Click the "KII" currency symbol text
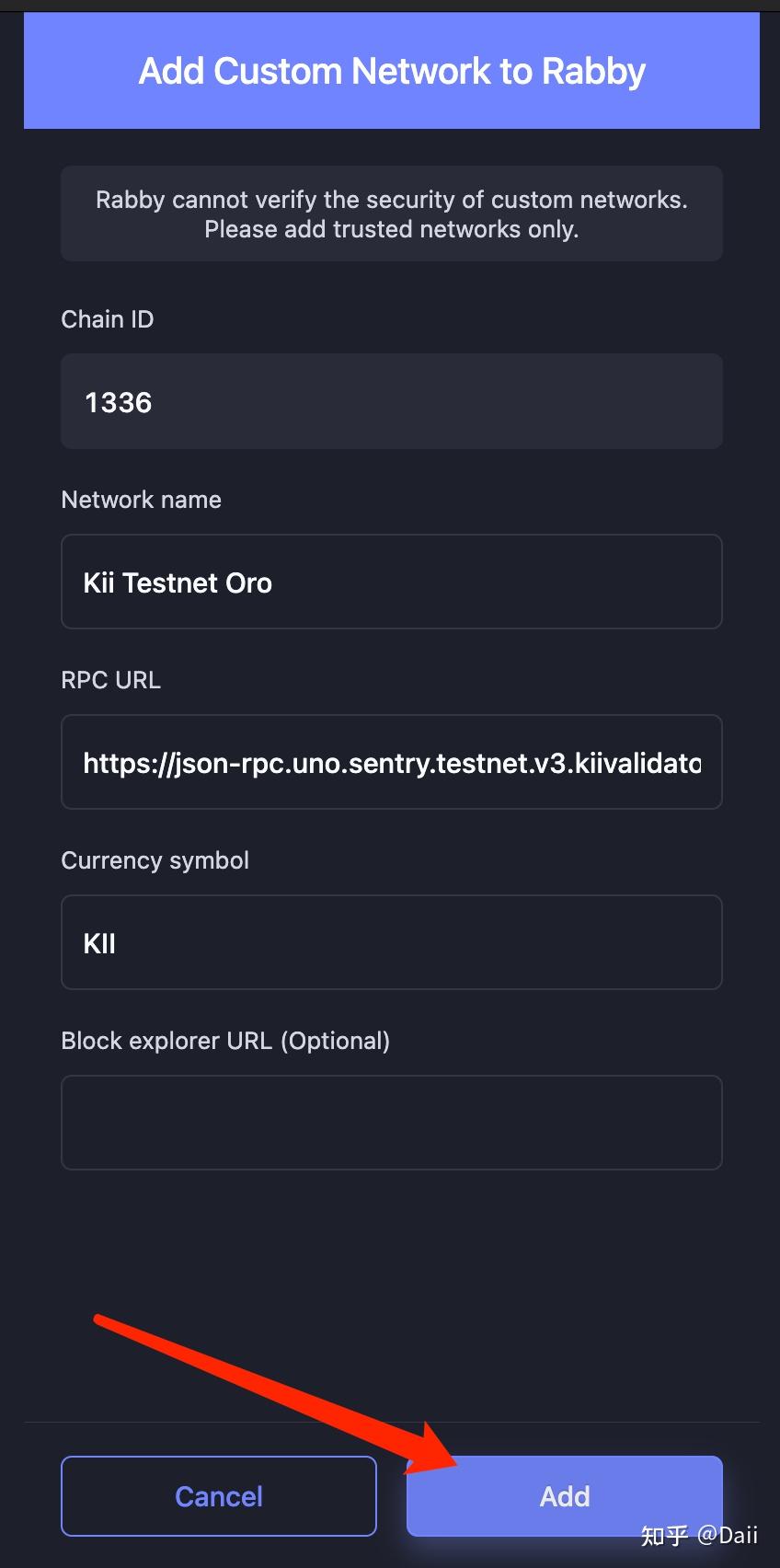780x1568 pixels. (99, 943)
